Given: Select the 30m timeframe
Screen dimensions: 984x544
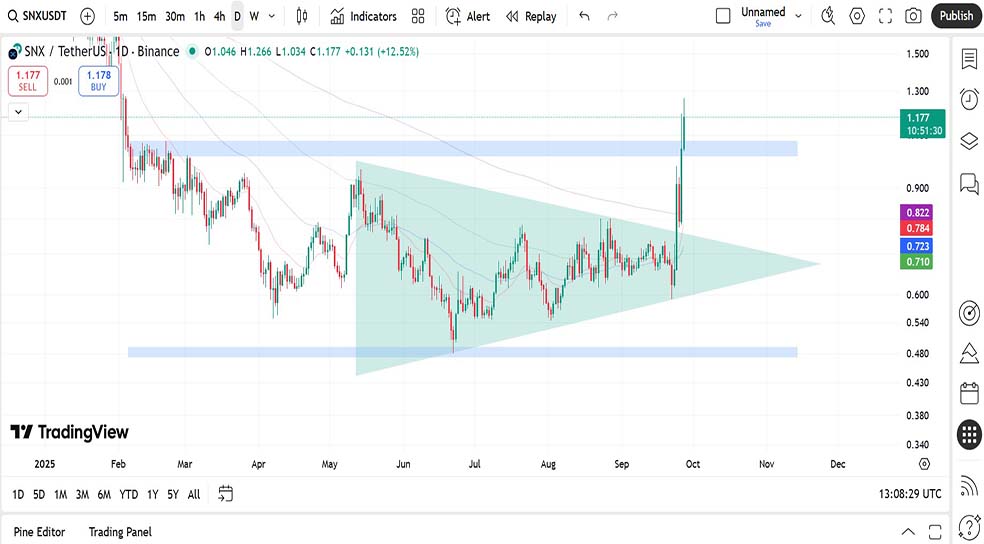Looking at the screenshot, I should tap(175, 16).
